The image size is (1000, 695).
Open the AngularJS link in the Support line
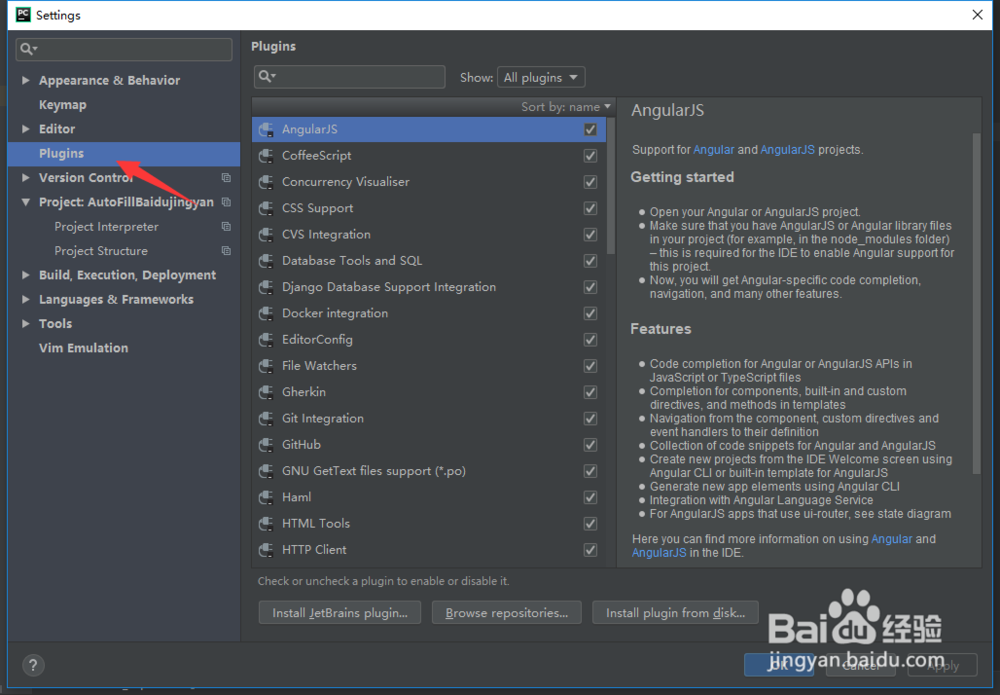point(788,150)
